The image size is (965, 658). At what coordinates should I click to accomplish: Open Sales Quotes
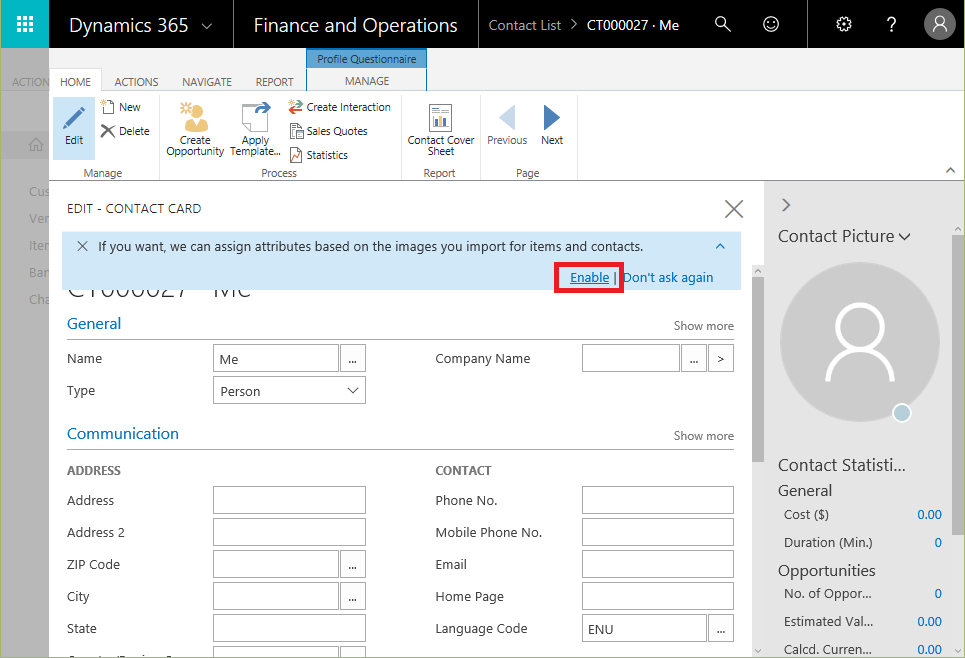(329, 131)
